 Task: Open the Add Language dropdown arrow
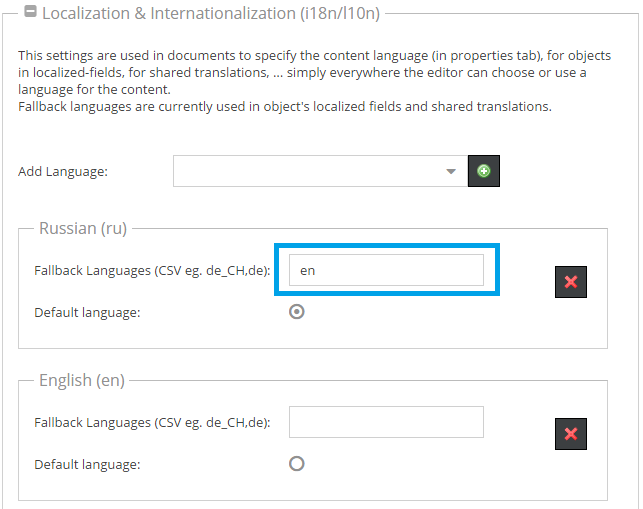450,172
